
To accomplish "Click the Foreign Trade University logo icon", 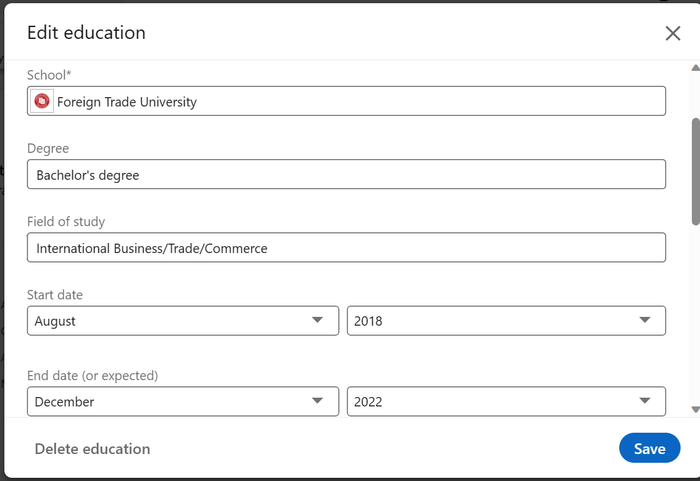I will (x=42, y=101).
